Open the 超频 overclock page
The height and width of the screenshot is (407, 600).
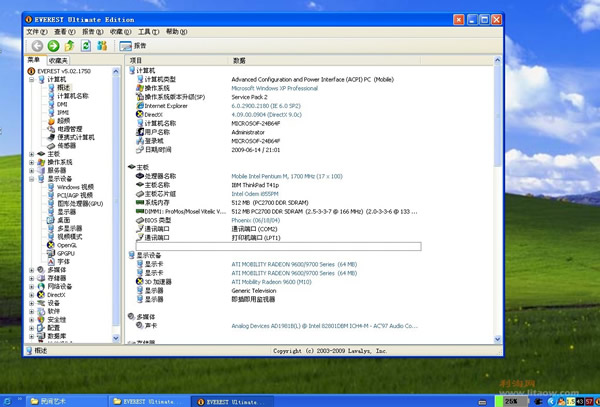tap(64, 121)
